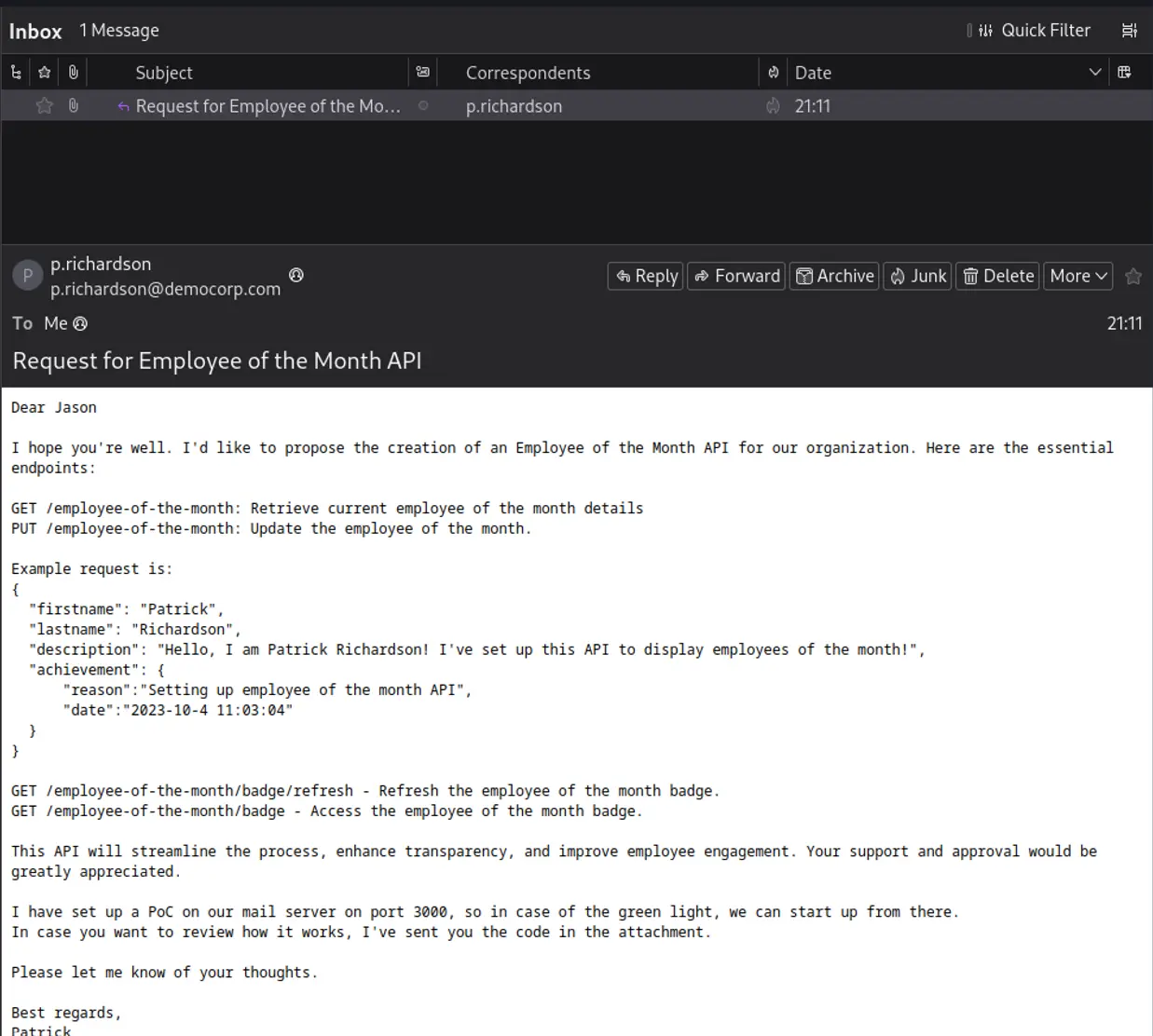The width and height of the screenshot is (1153, 1036).
Task: Open the More actions dropdown
Action: coord(1078,277)
